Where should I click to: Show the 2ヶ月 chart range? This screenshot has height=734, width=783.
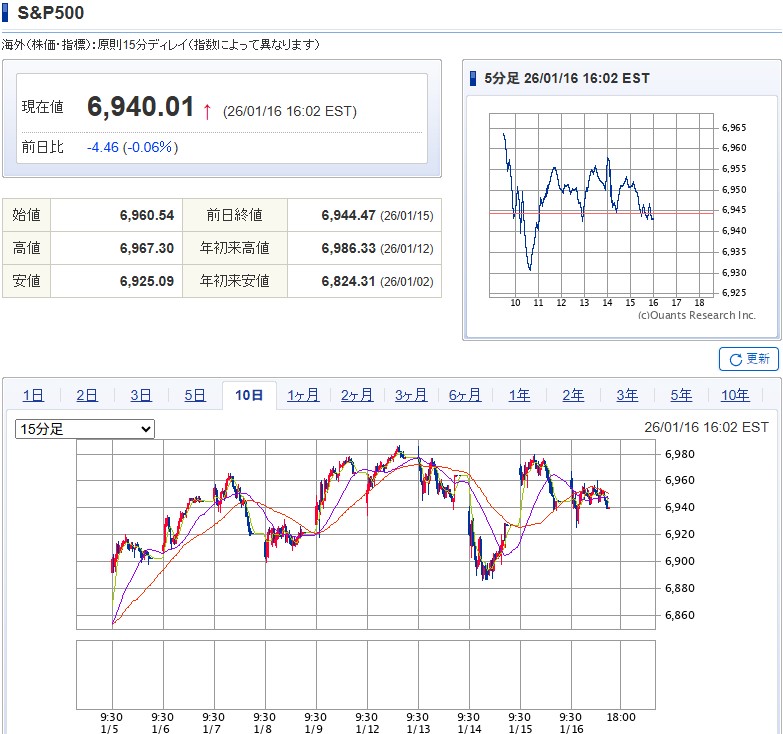pos(357,395)
